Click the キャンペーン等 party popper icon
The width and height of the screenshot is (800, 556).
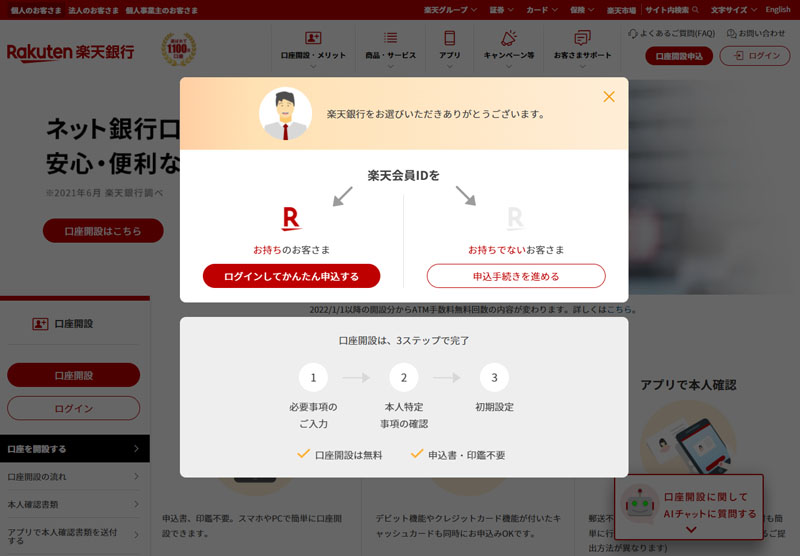click(508, 38)
